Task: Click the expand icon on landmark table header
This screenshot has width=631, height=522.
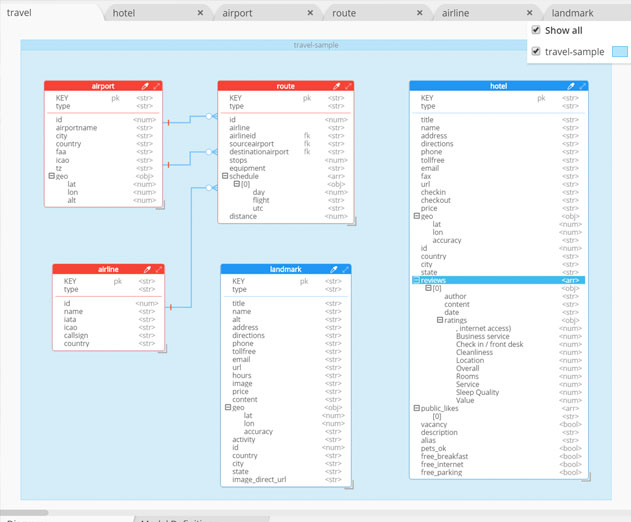Action: (x=345, y=269)
